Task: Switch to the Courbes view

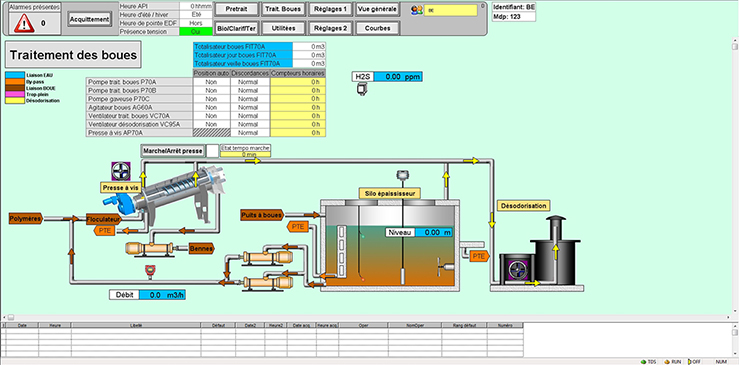Action: (x=378, y=28)
